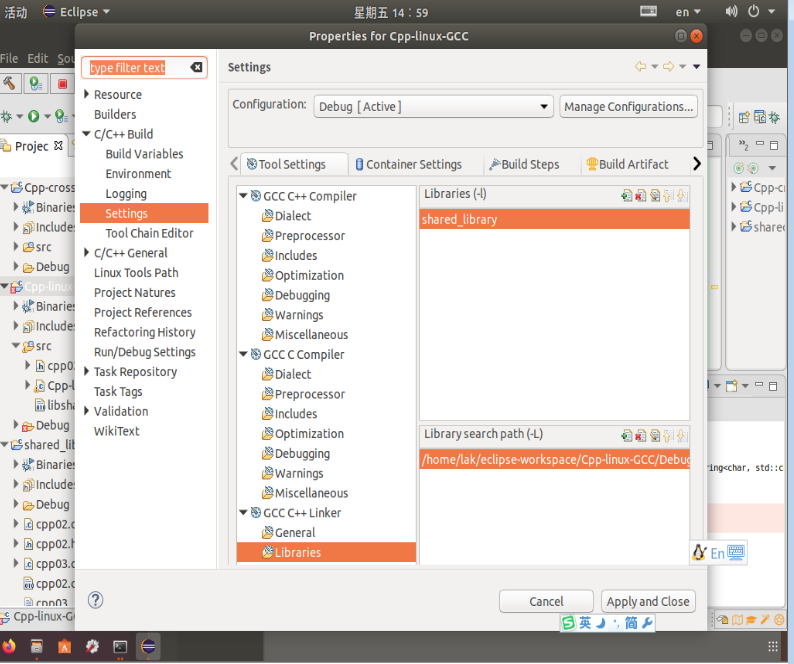Viewport: 794px width, 664px height.
Task: Switch to the Build Steps tab
Action: pyautogui.click(x=524, y=164)
